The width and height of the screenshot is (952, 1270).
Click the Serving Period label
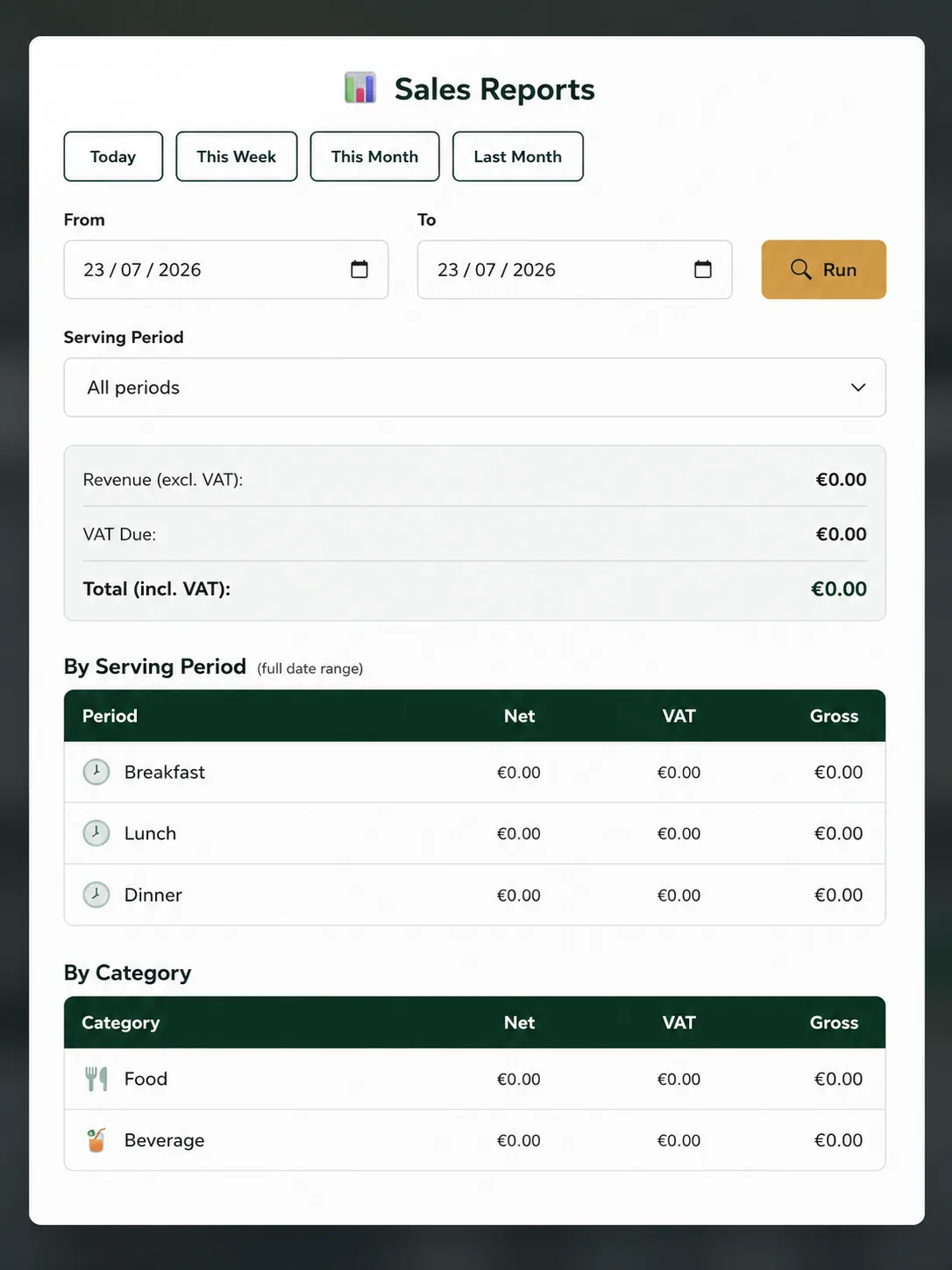click(x=124, y=337)
